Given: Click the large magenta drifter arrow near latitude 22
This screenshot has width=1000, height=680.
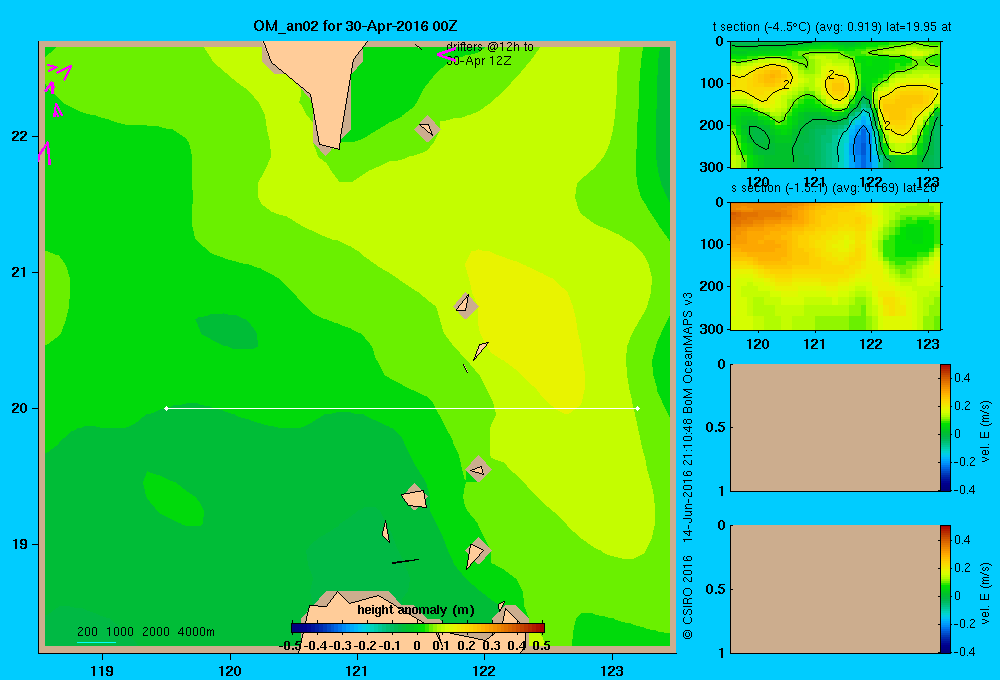Looking at the screenshot, I should coord(45,153).
